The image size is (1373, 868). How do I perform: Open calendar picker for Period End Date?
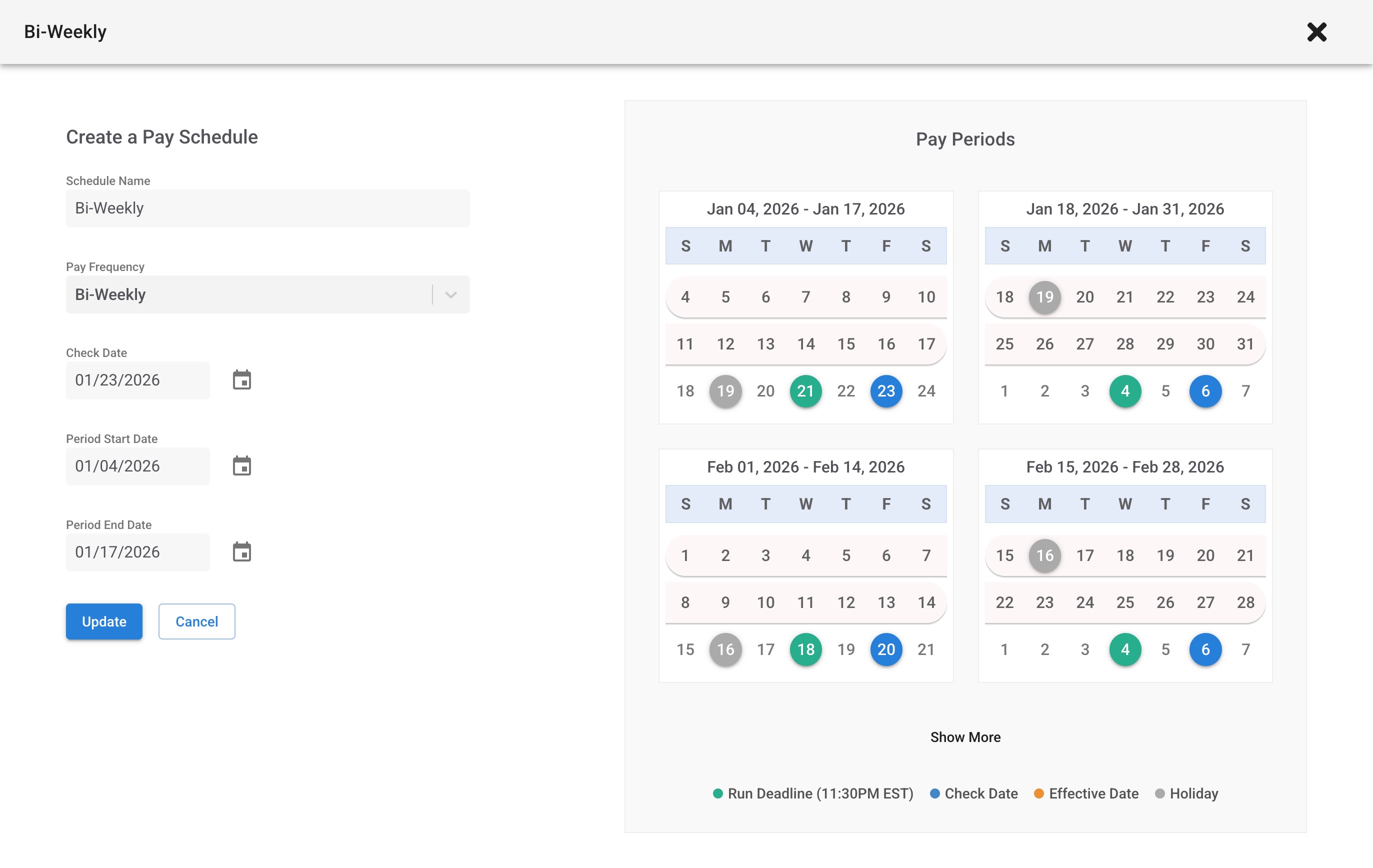[x=242, y=552]
